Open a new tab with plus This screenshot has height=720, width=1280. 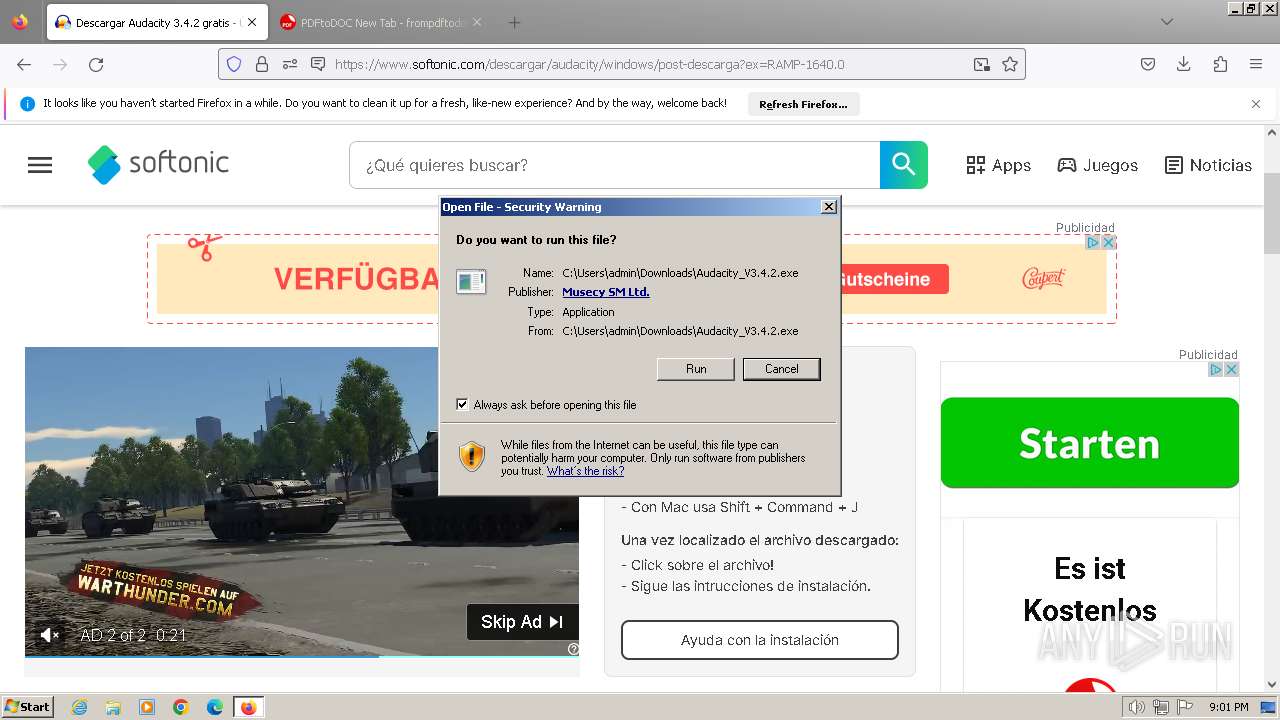click(514, 22)
